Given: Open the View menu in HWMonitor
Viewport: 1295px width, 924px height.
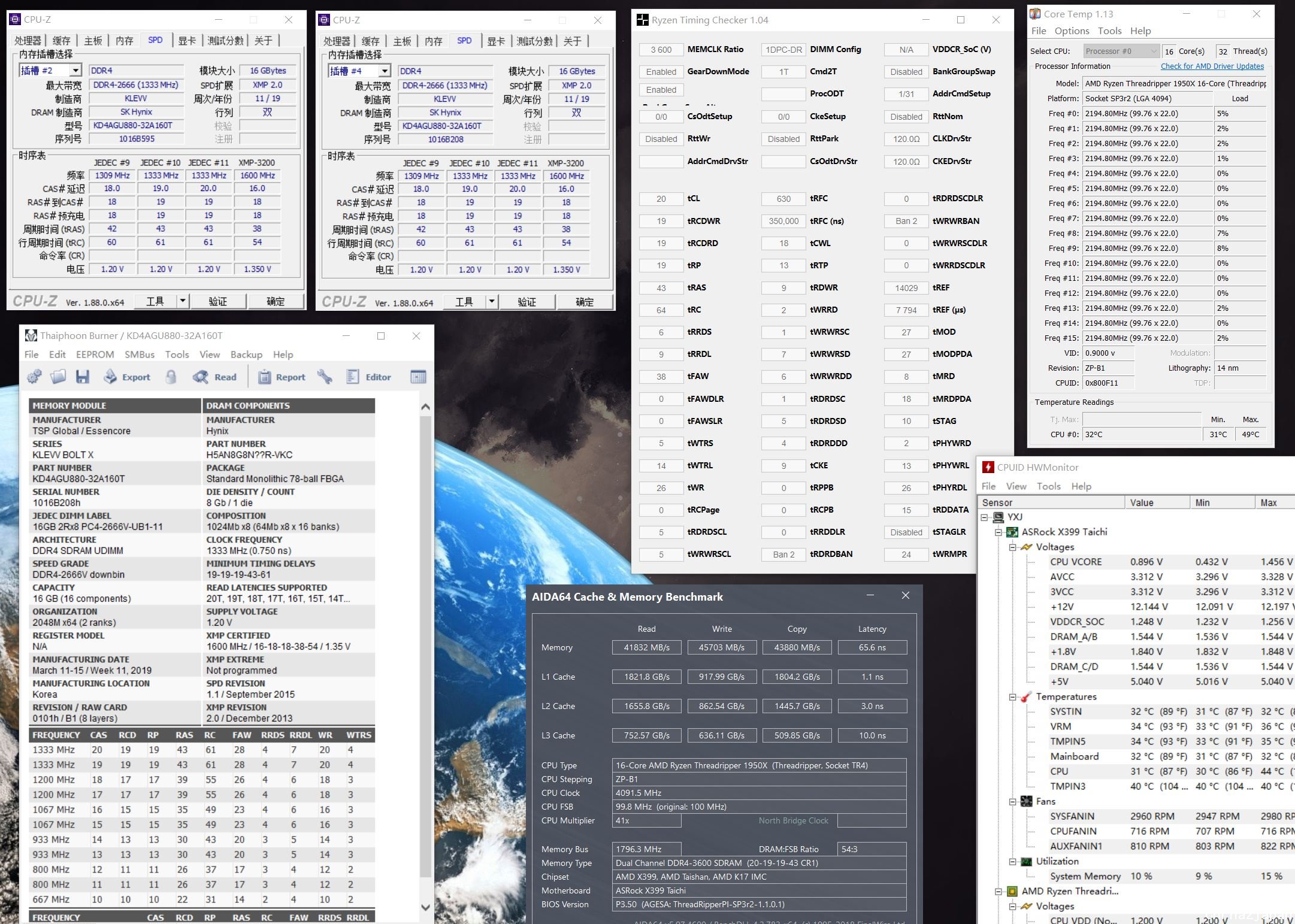Looking at the screenshot, I should (x=1016, y=486).
